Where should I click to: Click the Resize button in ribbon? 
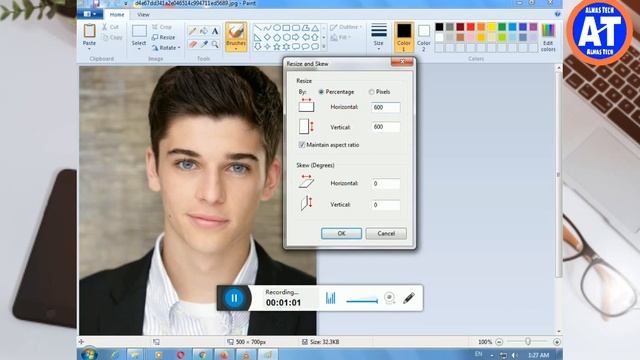click(x=163, y=37)
